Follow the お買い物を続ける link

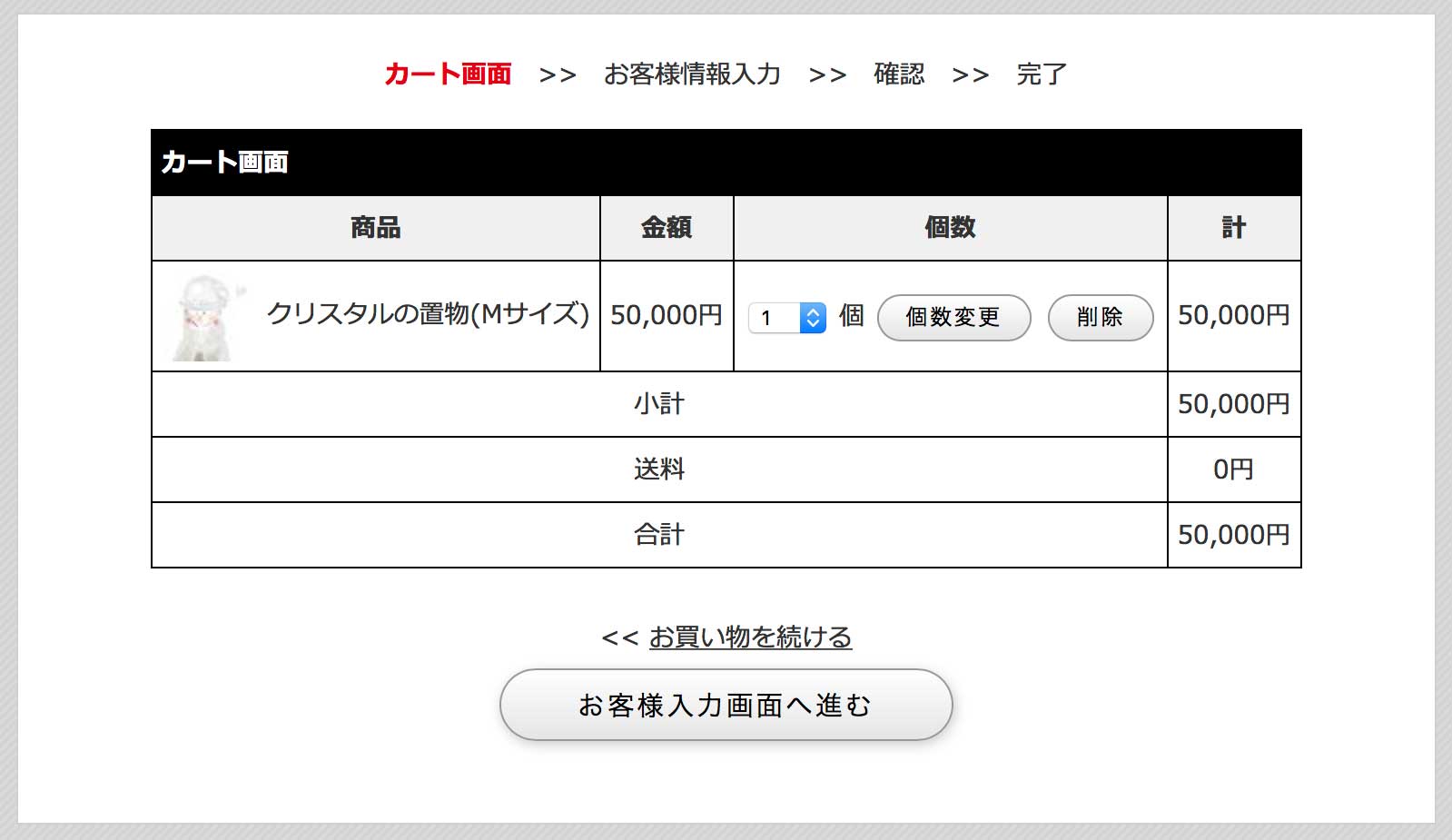pos(750,637)
